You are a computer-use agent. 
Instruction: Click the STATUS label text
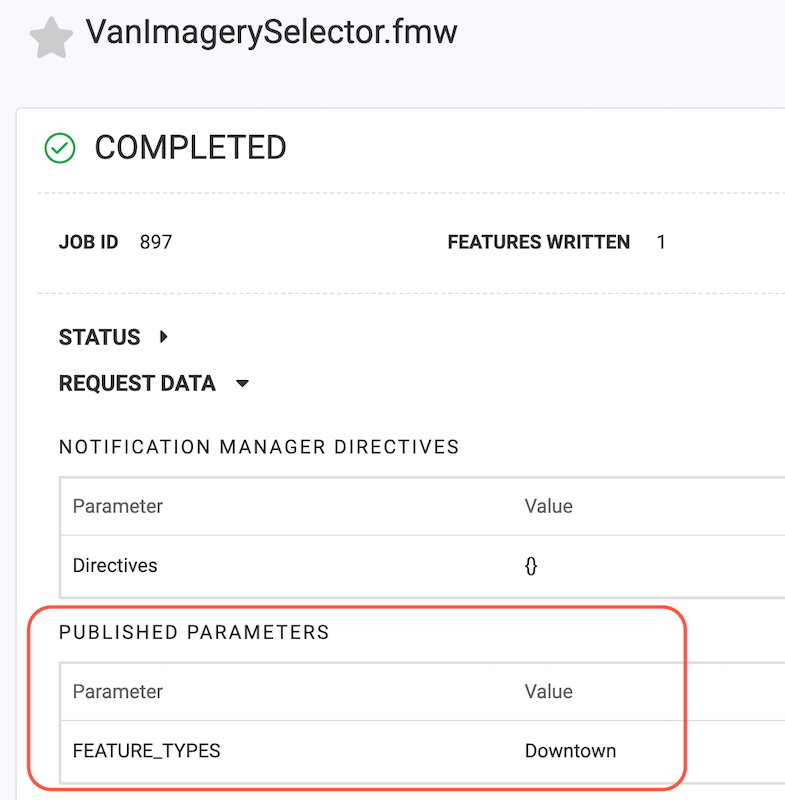click(99, 337)
